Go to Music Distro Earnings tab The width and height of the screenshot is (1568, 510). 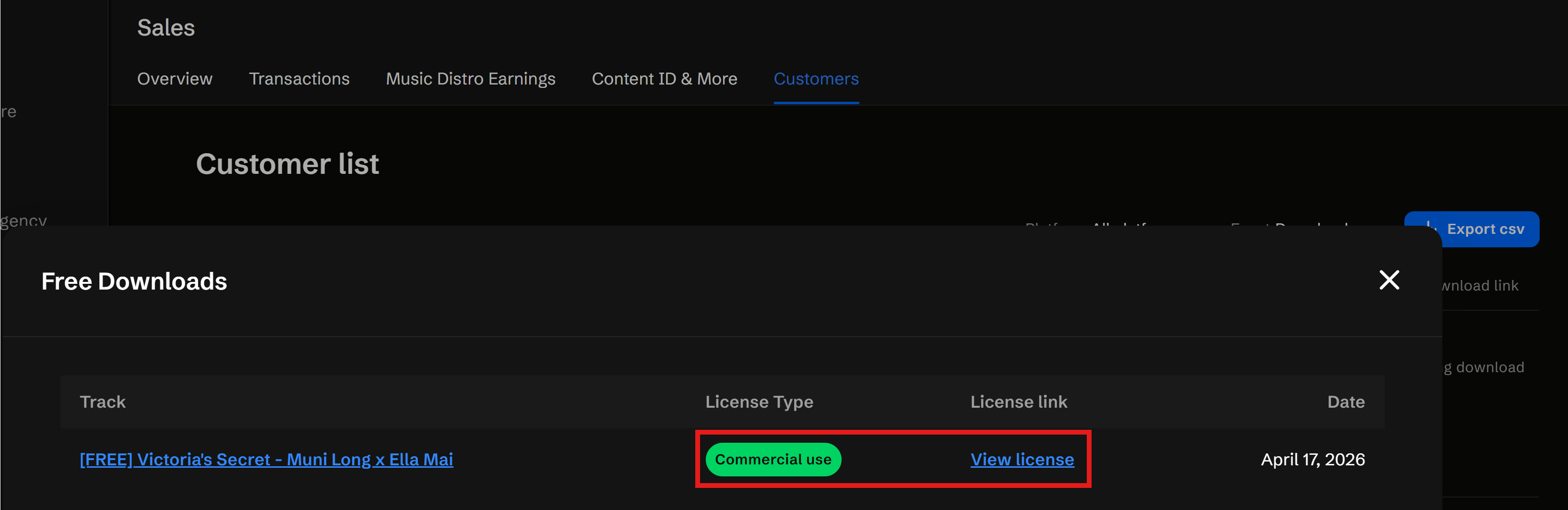coord(470,79)
